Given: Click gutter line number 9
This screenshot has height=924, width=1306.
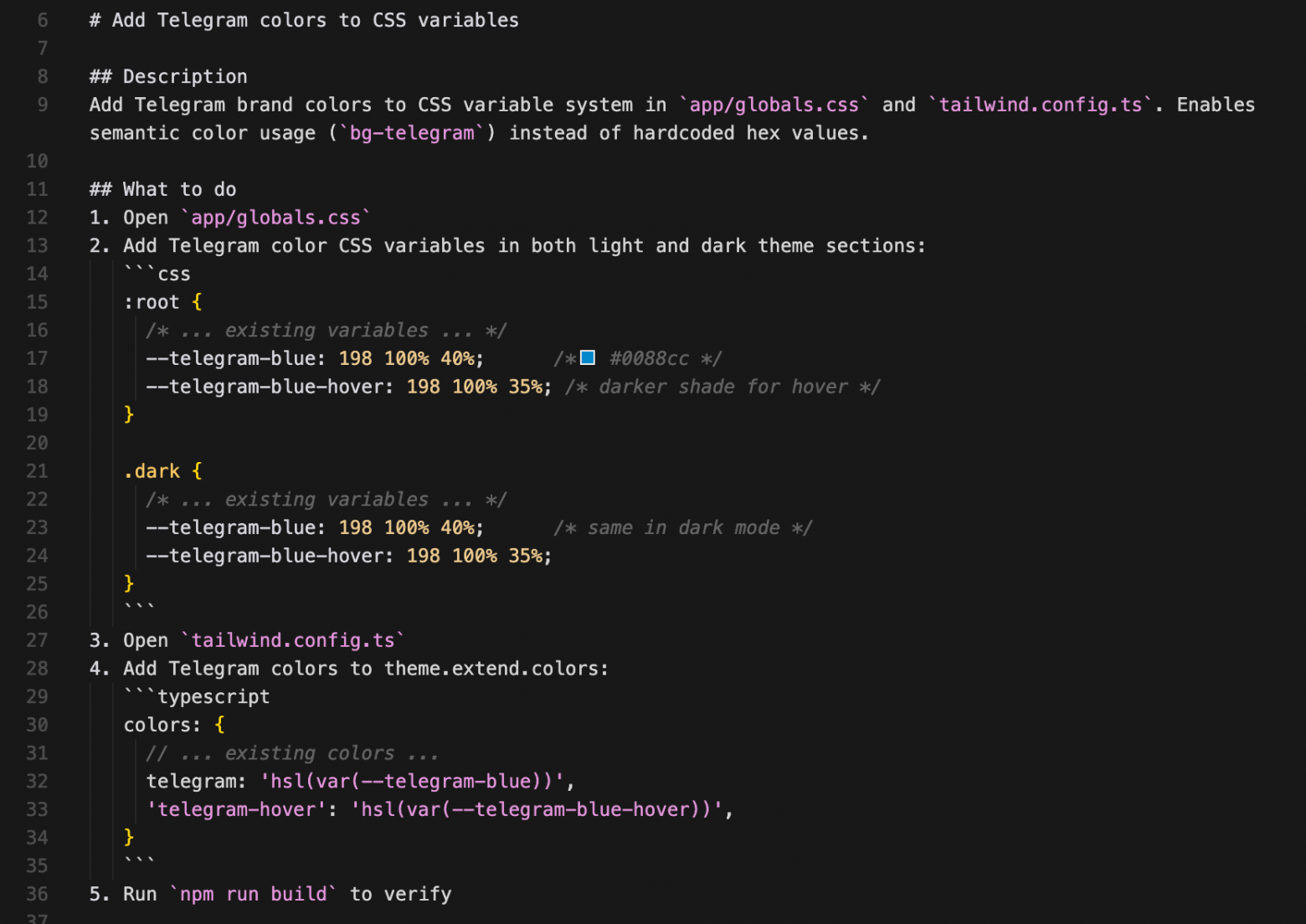Looking at the screenshot, I should click(43, 105).
